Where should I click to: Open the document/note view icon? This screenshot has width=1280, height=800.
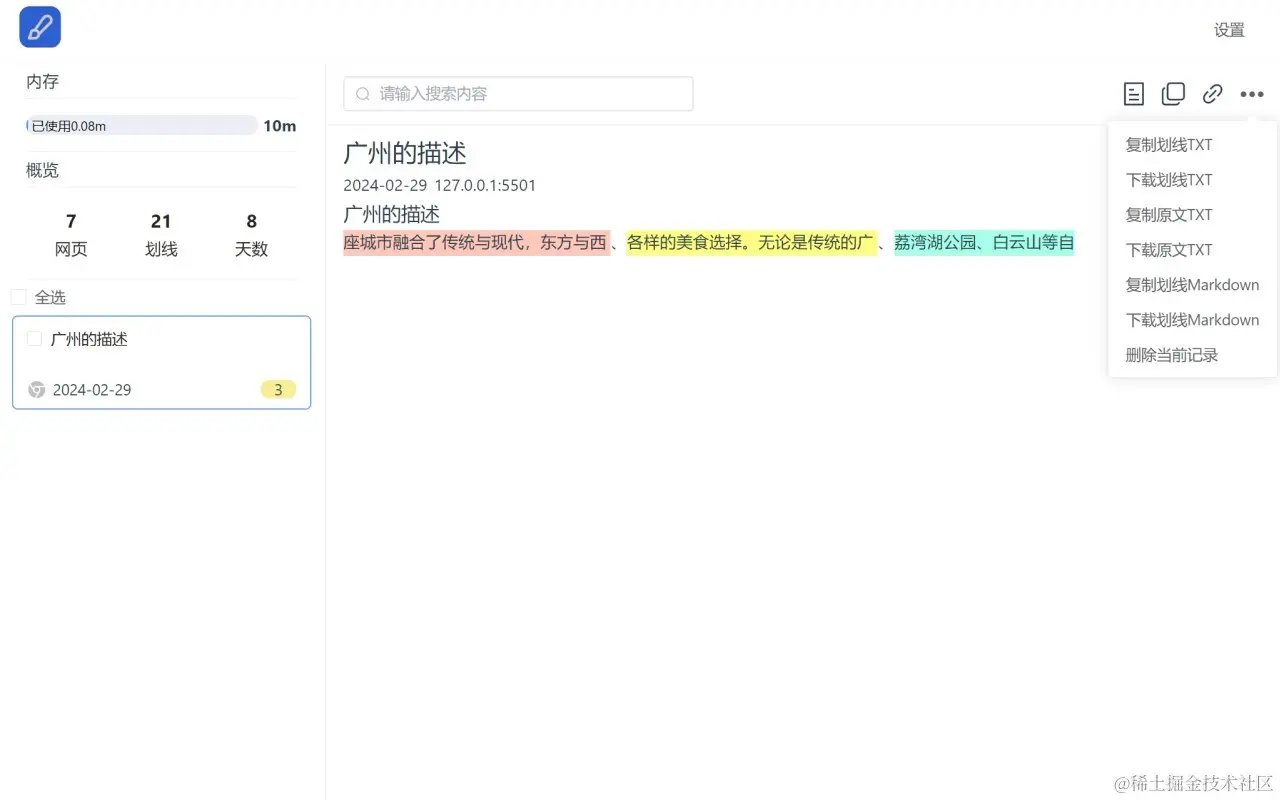pos(1133,93)
